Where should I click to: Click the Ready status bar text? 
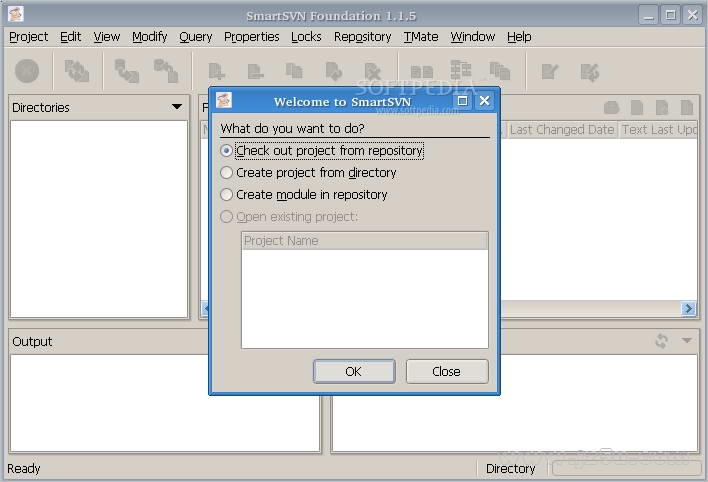[x=24, y=468]
